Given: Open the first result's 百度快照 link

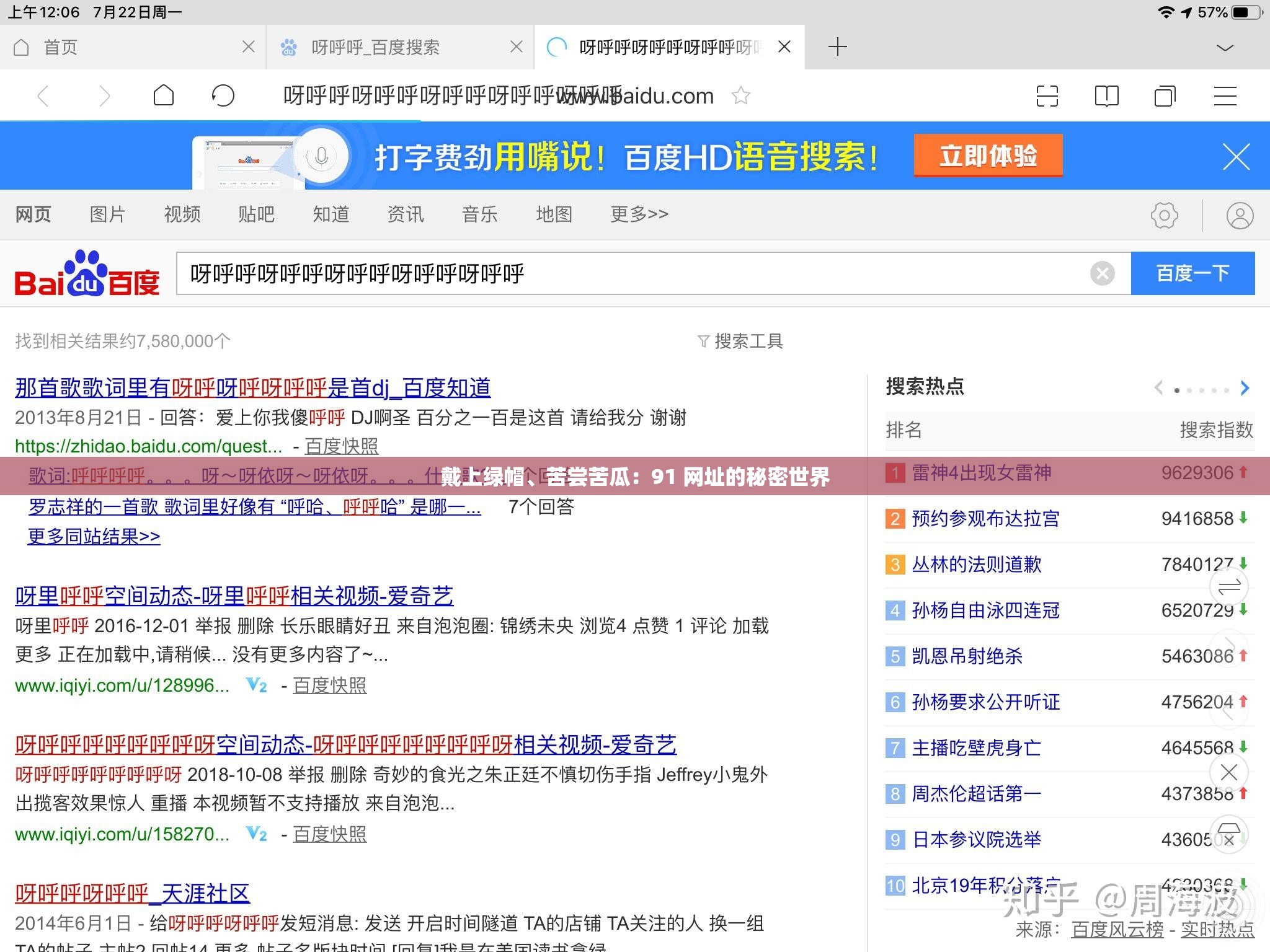Looking at the screenshot, I should pos(340,446).
